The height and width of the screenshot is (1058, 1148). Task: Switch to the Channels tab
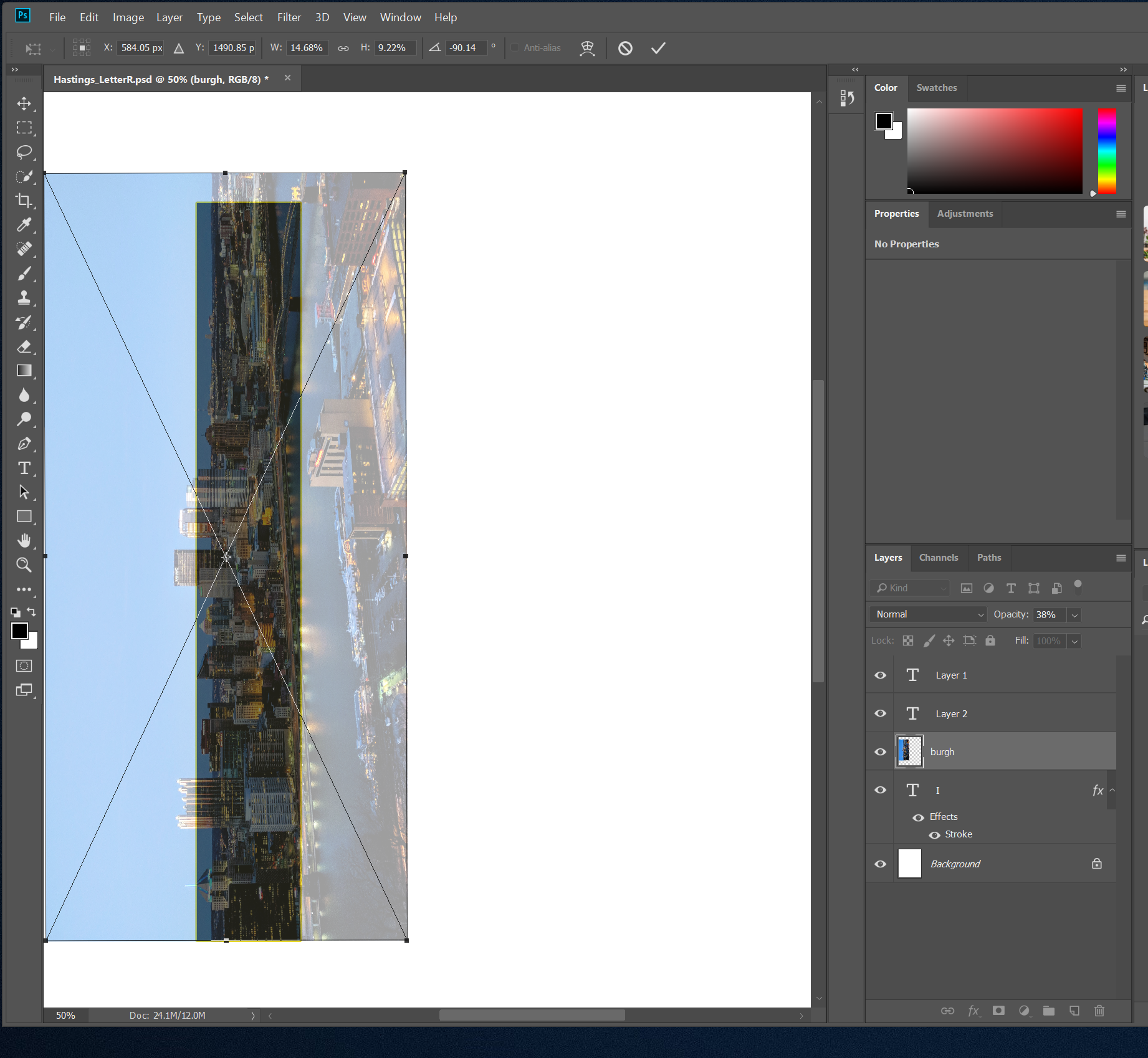pyautogui.click(x=938, y=558)
